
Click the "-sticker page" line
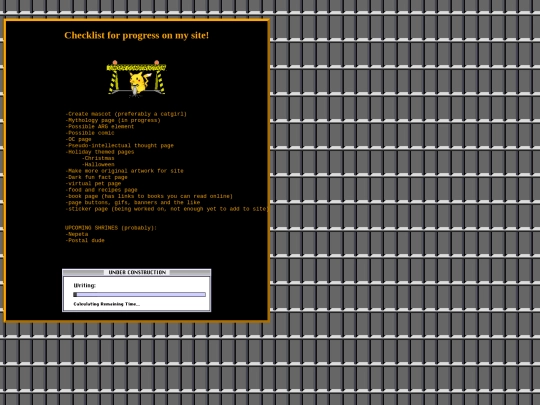[x=167, y=209]
